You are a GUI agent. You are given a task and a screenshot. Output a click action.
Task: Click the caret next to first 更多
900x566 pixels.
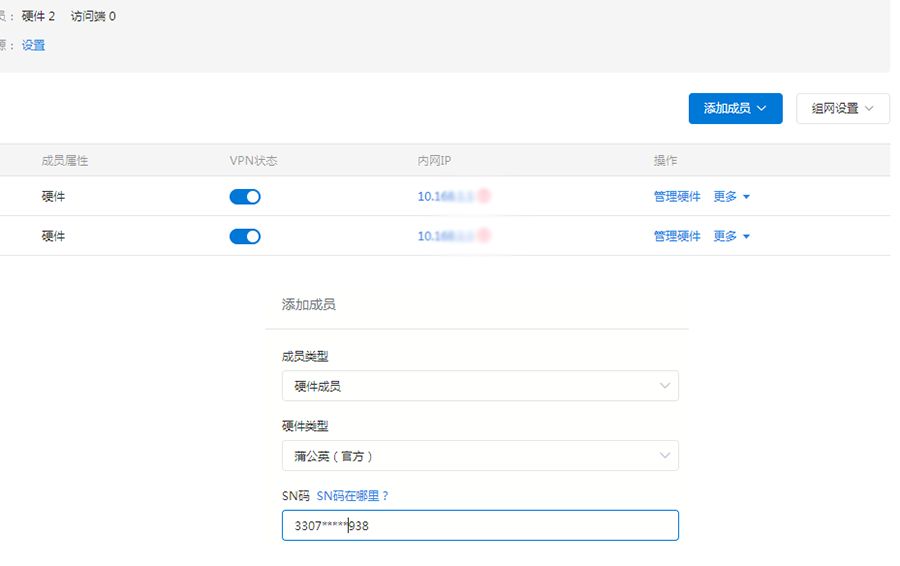point(746,197)
